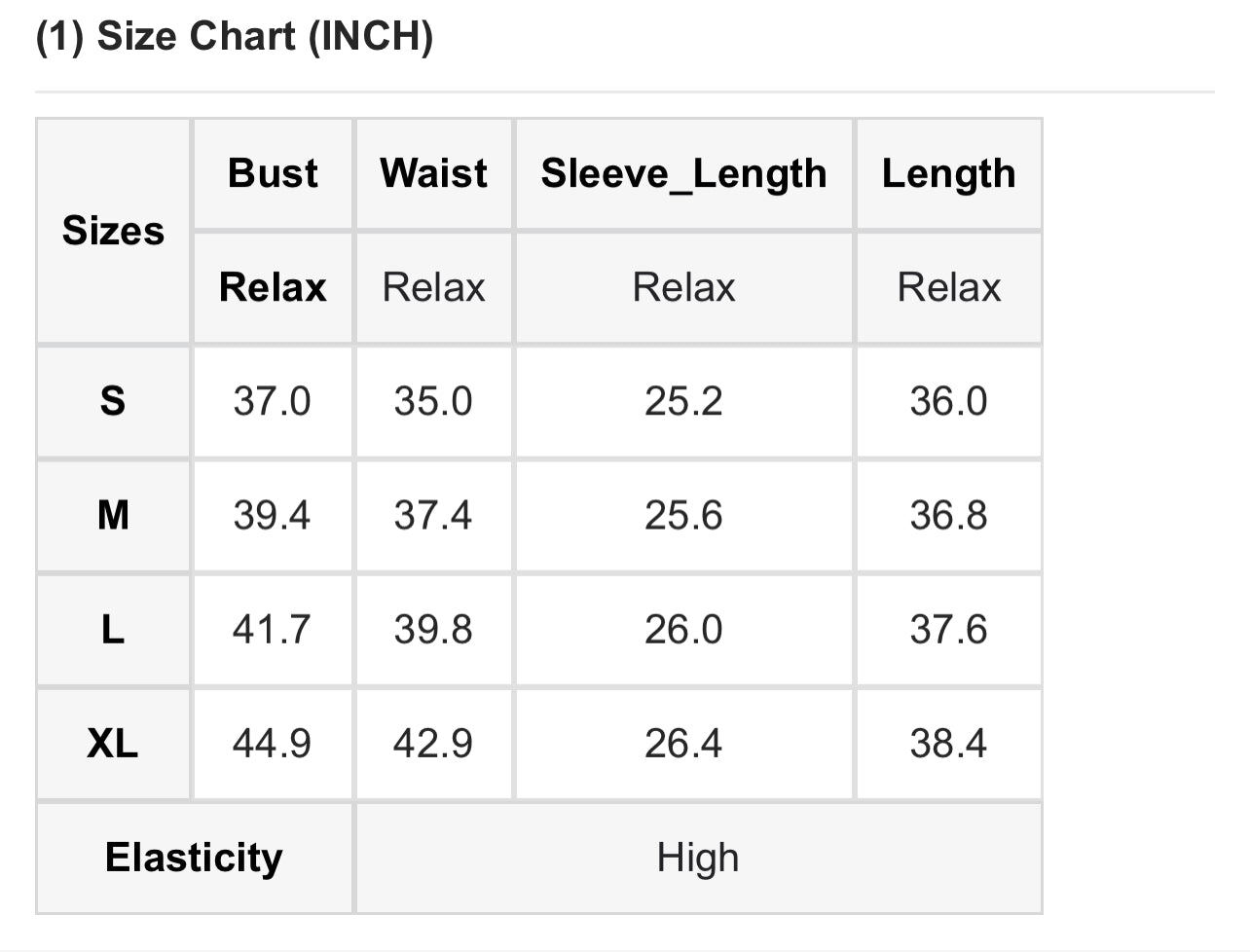
Task: Select the S size row label
Action: (x=113, y=401)
